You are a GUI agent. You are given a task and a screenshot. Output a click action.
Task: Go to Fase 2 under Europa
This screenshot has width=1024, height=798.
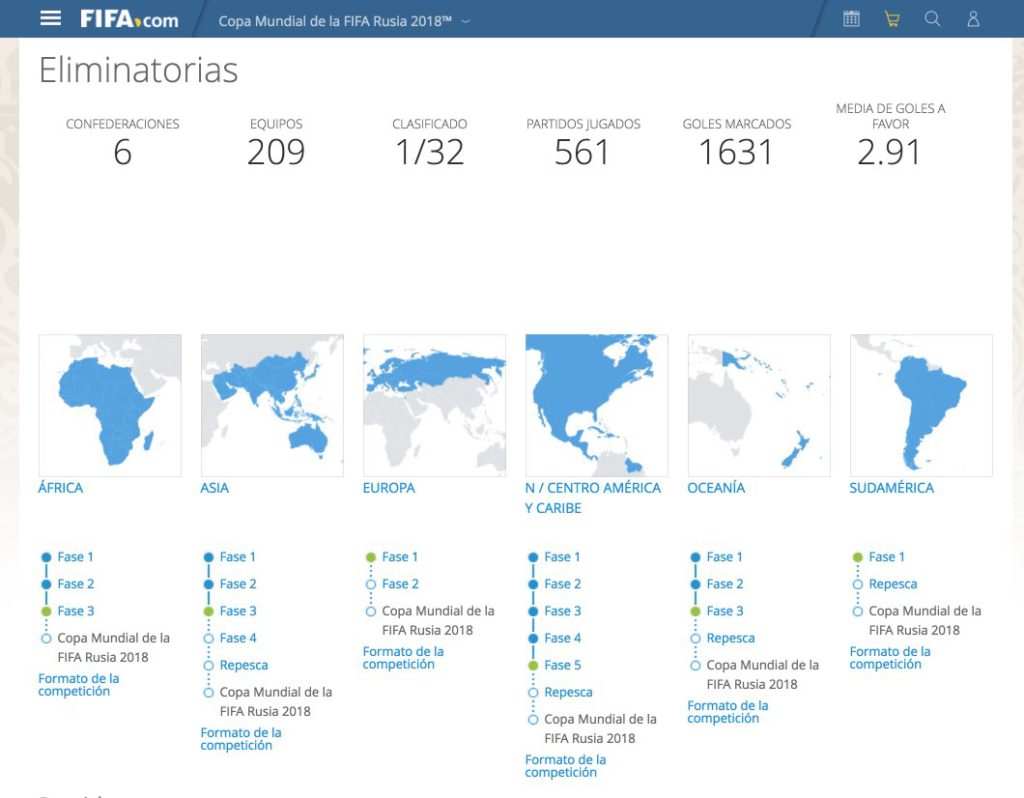click(x=400, y=584)
